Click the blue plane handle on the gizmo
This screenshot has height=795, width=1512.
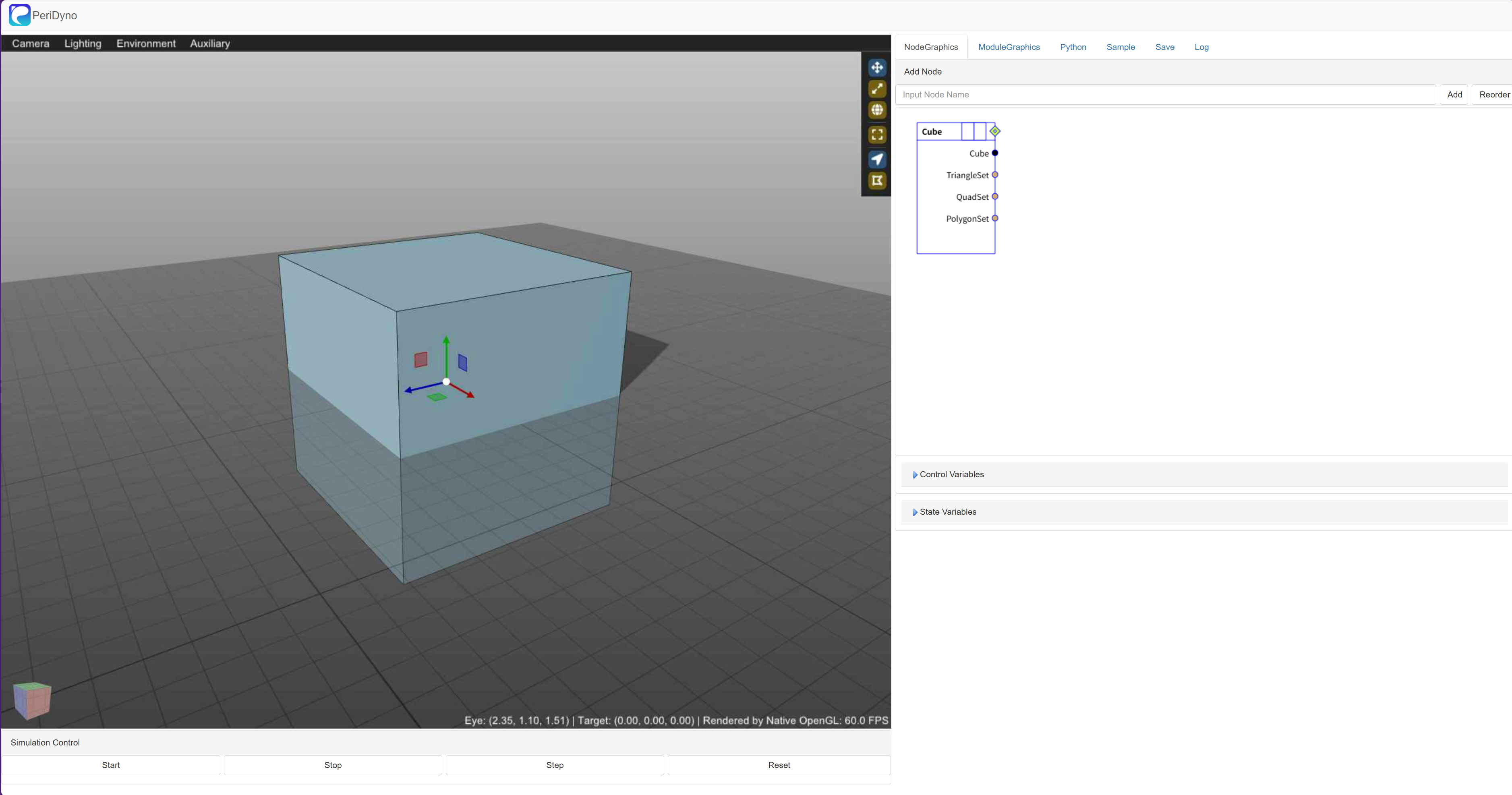pyautogui.click(x=462, y=362)
